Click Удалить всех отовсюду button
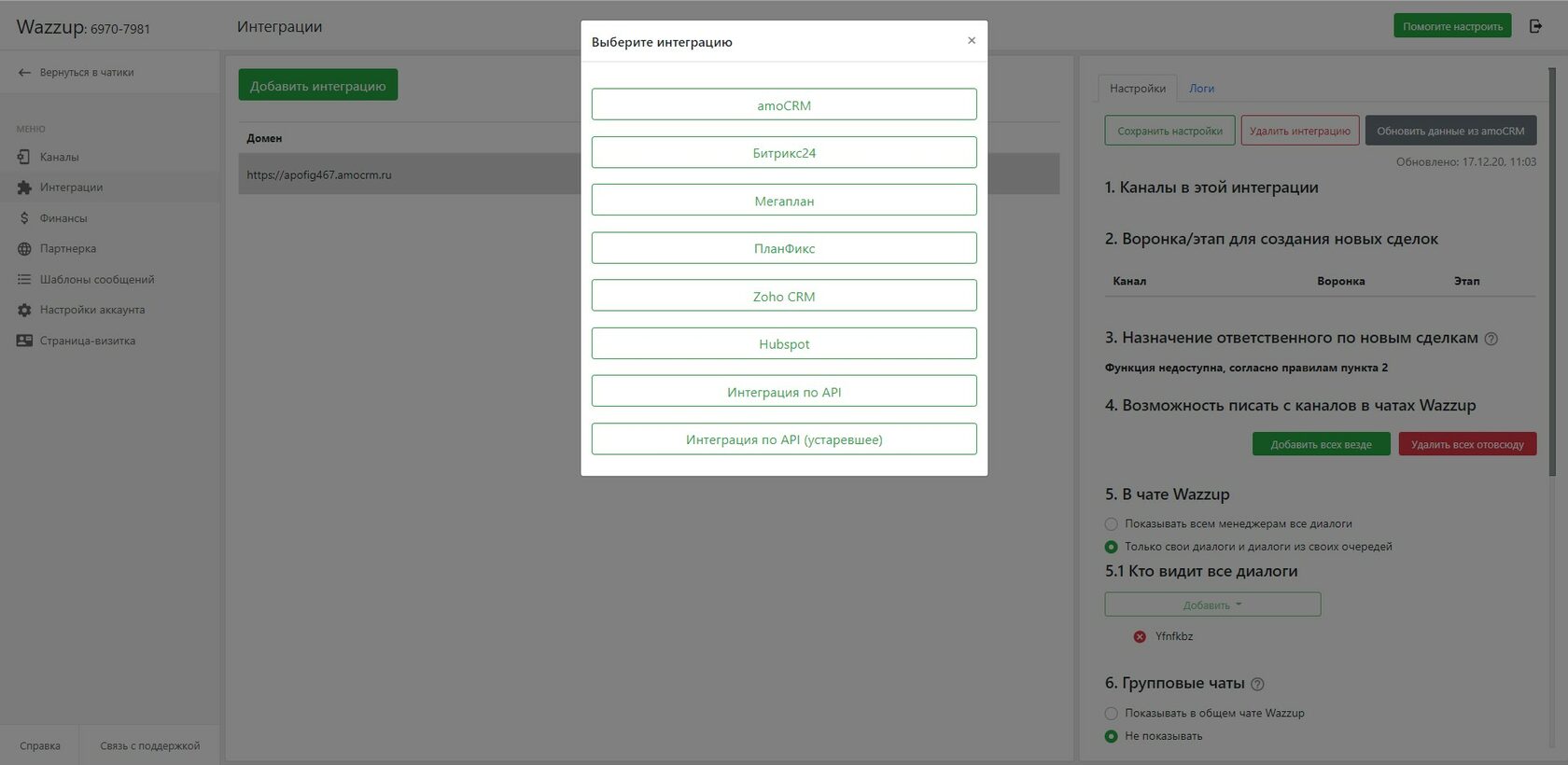The image size is (1568, 765). [1467, 444]
